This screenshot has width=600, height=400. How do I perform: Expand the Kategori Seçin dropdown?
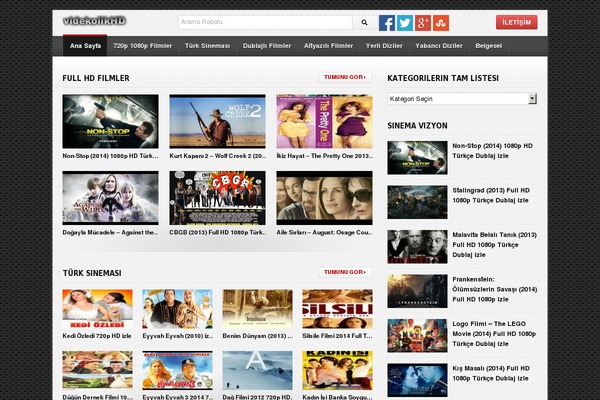(x=462, y=99)
